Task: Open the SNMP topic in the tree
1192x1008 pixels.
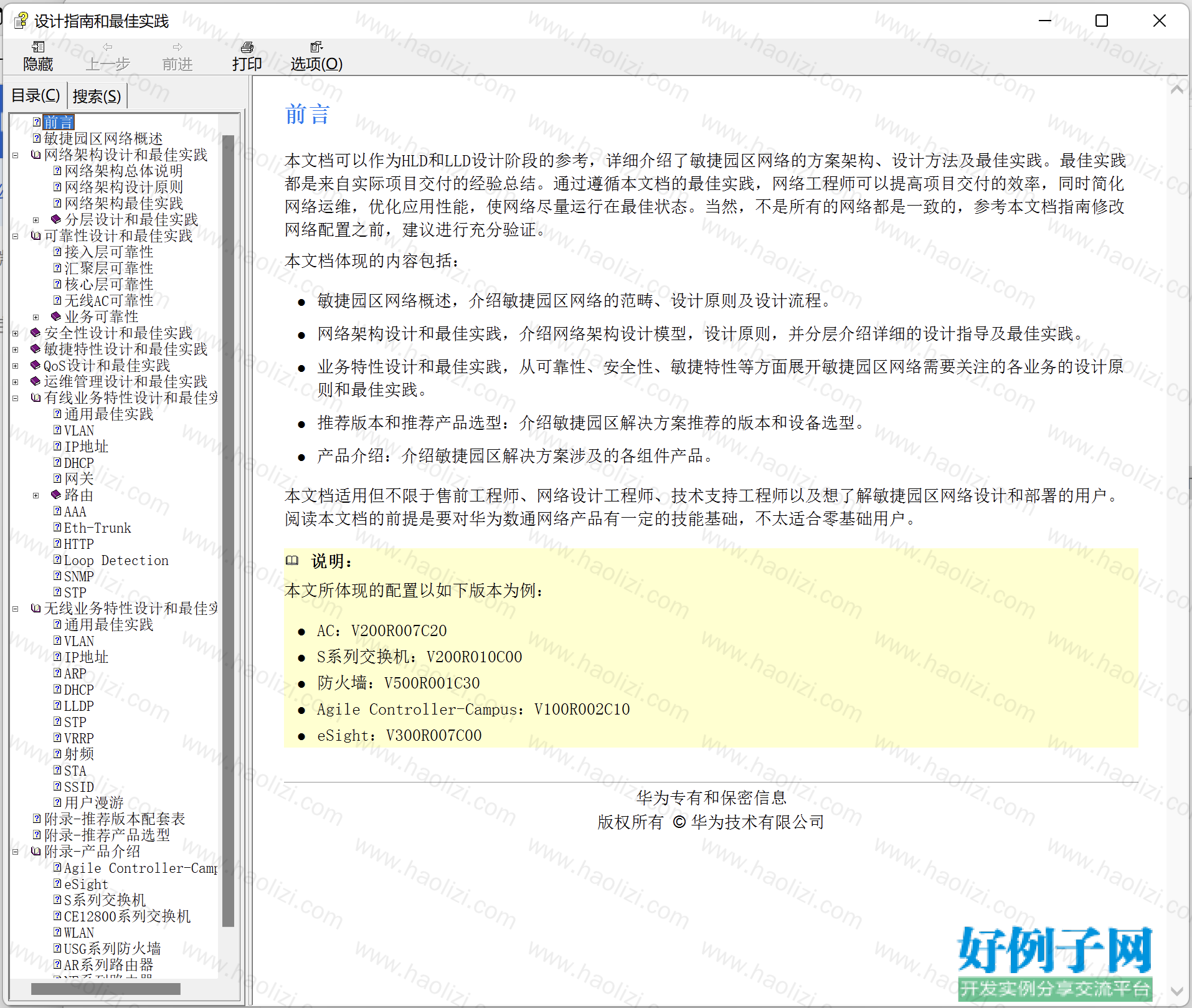Action: click(x=79, y=576)
